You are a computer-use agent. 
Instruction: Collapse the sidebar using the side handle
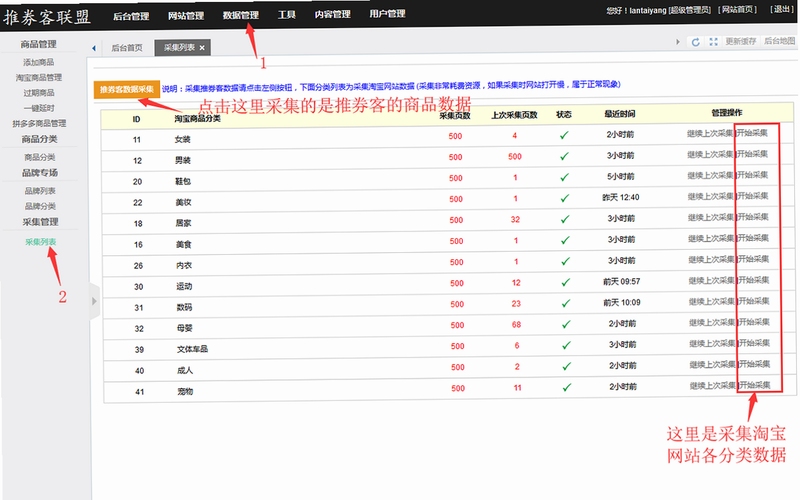[x=94, y=301]
